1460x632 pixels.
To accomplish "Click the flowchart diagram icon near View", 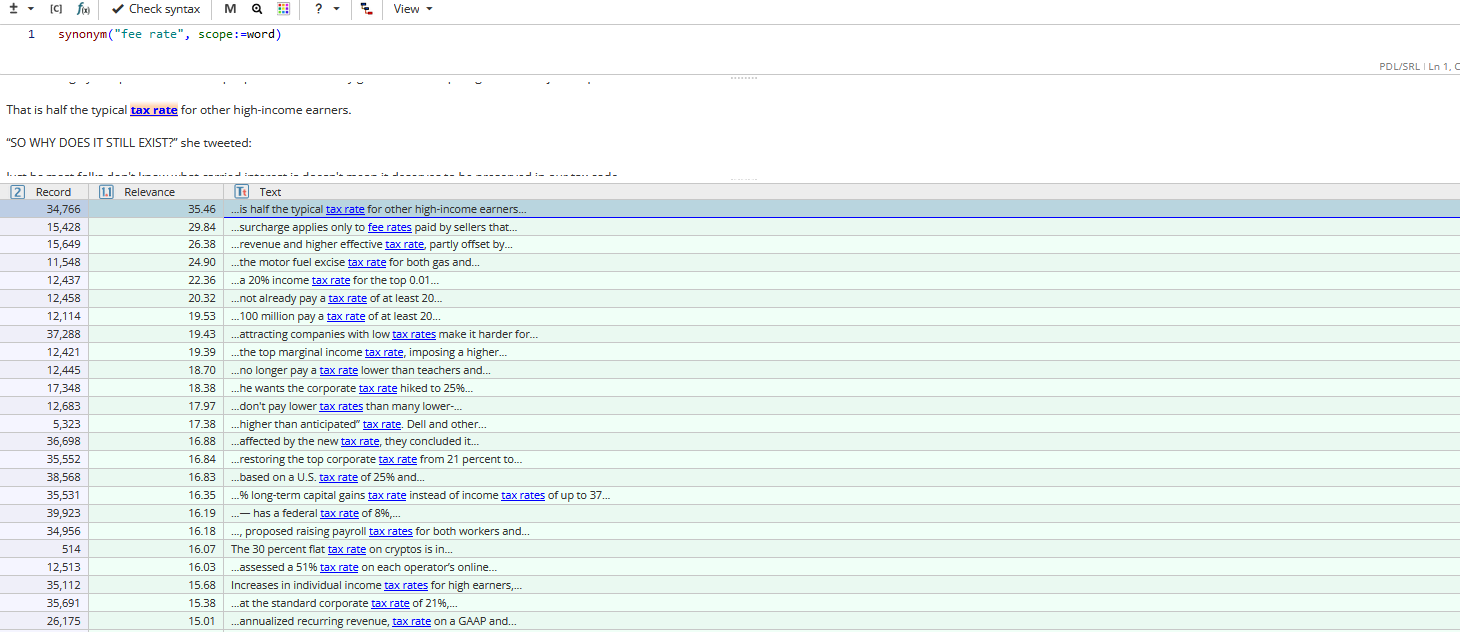I will [365, 9].
